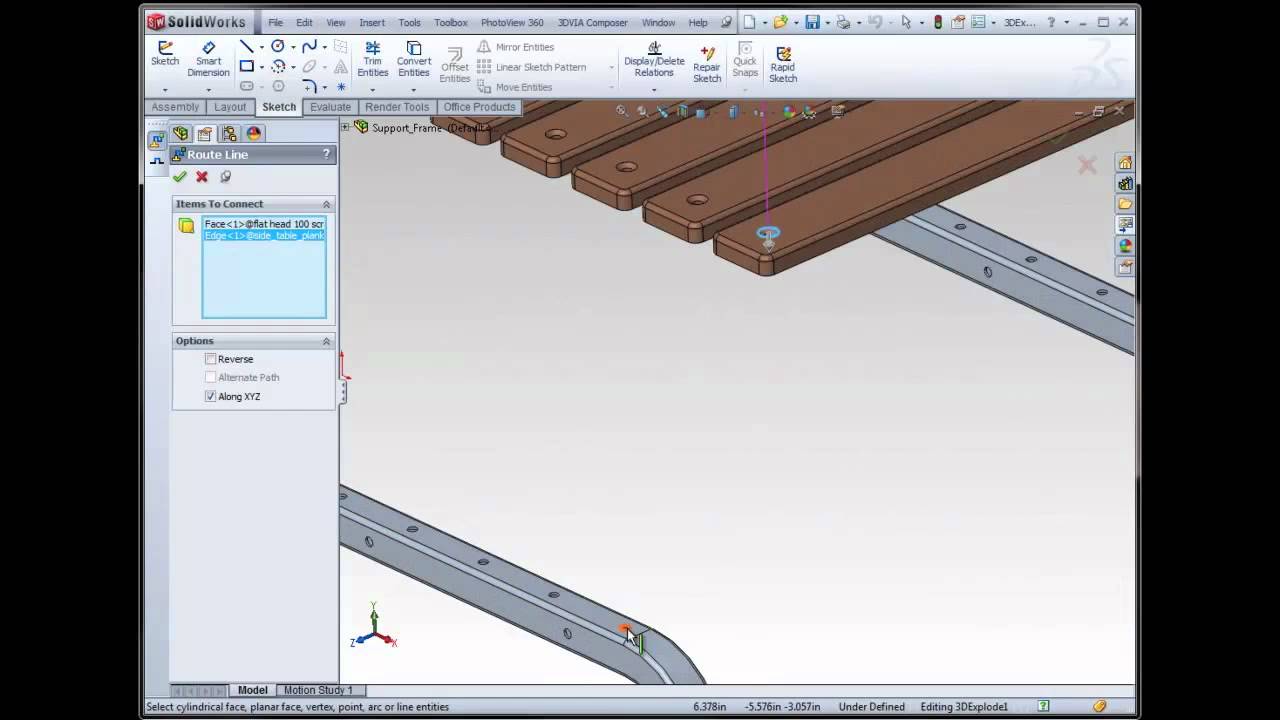This screenshot has height=720, width=1280.
Task: Select the Sketch Fillet tool
Action: pyautogui.click(x=309, y=87)
